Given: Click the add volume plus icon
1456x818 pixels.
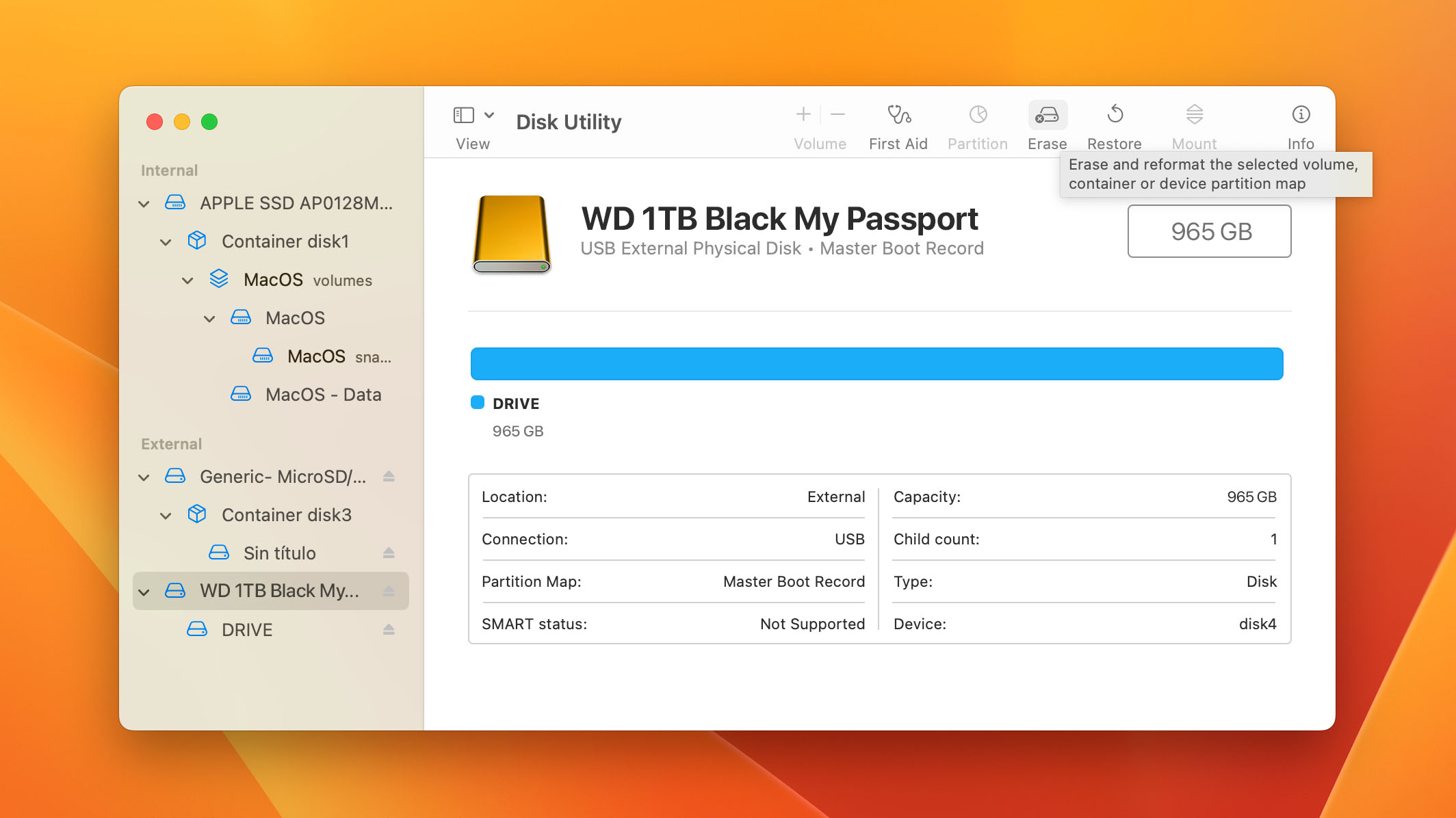Looking at the screenshot, I should (x=803, y=114).
